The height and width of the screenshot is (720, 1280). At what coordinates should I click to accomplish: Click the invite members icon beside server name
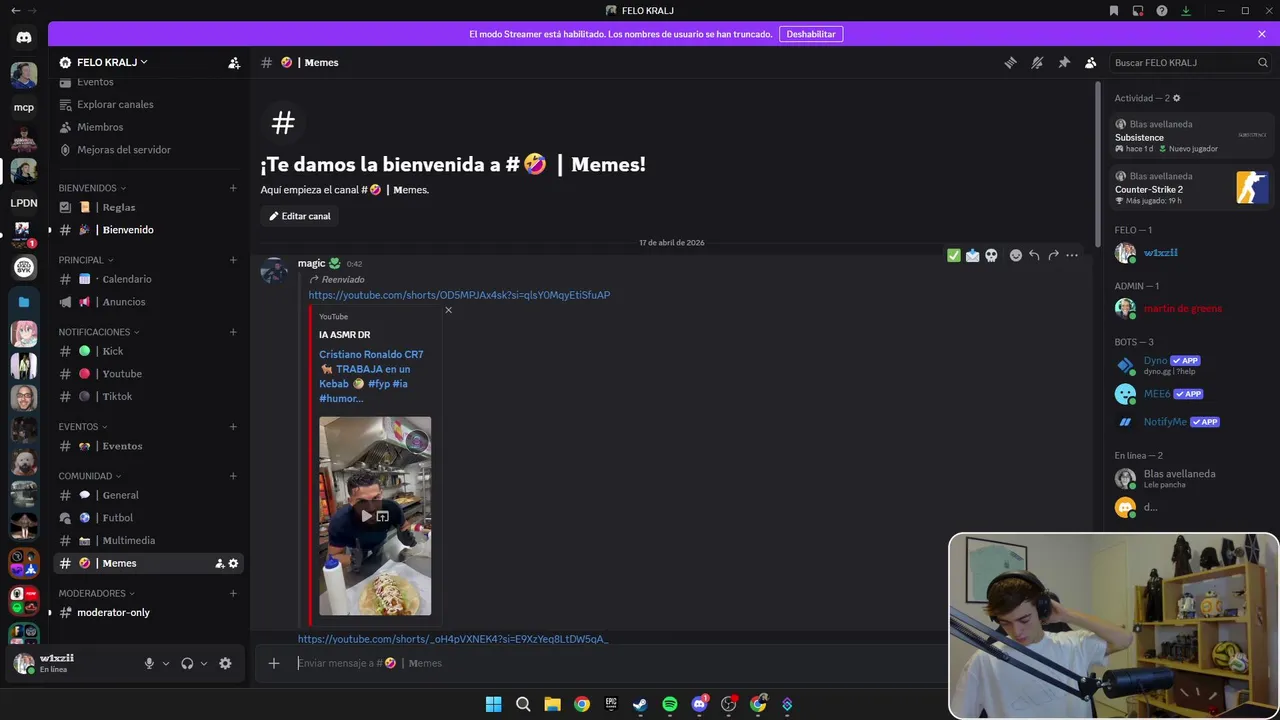pos(234,63)
